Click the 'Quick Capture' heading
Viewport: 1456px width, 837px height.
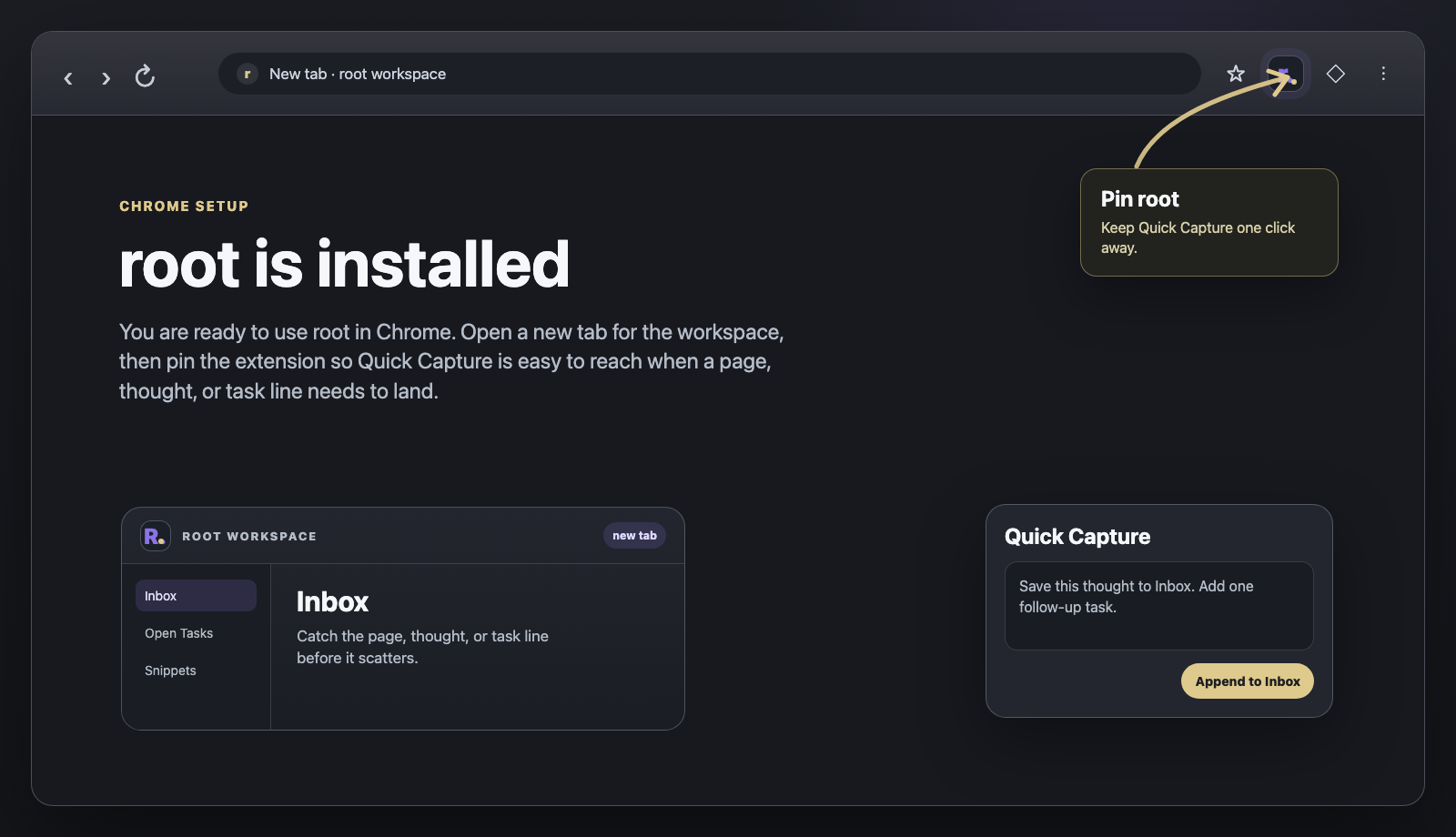click(1077, 537)
